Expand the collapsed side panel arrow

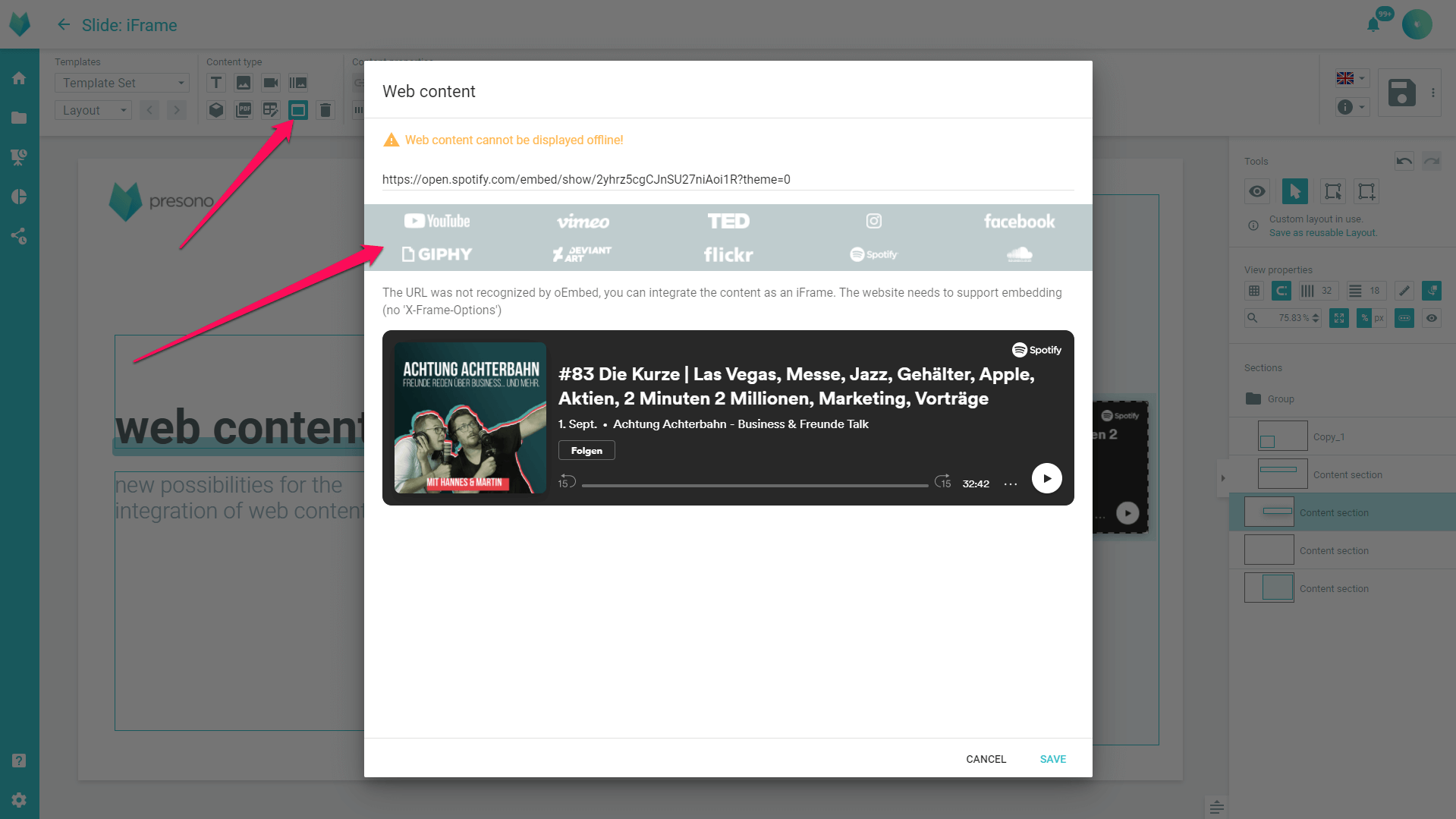(1223, 478)
